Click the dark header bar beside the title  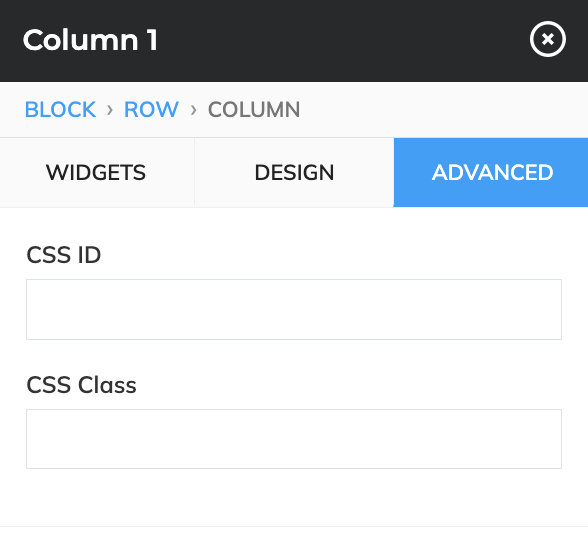[x=338, y=41]
